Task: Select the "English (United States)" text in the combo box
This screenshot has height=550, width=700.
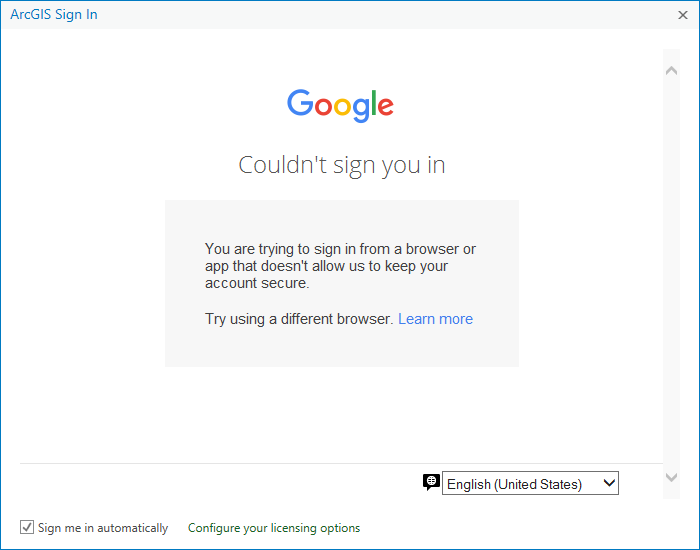Action: (513, 484)
